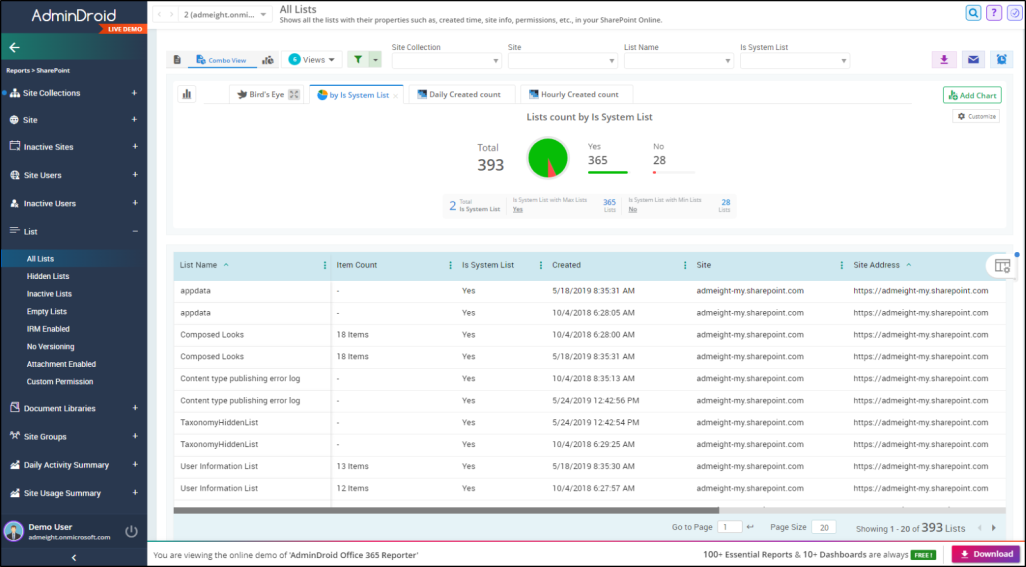Image resolution: width=1026 pixels, height=567 pixels.
Task: Click the column customization table icon
Action: (x=1002, y=266)
